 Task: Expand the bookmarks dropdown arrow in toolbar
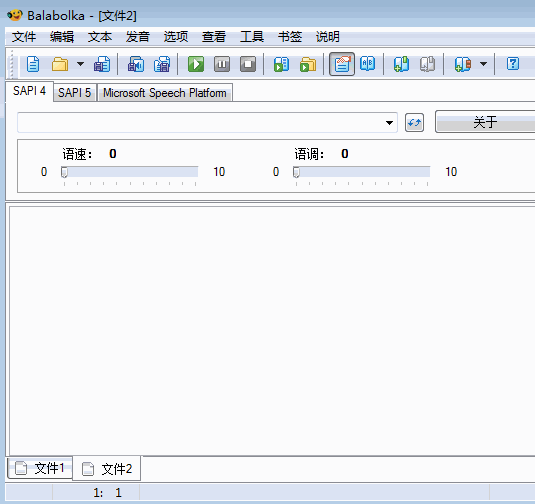(x=483, y=64)
